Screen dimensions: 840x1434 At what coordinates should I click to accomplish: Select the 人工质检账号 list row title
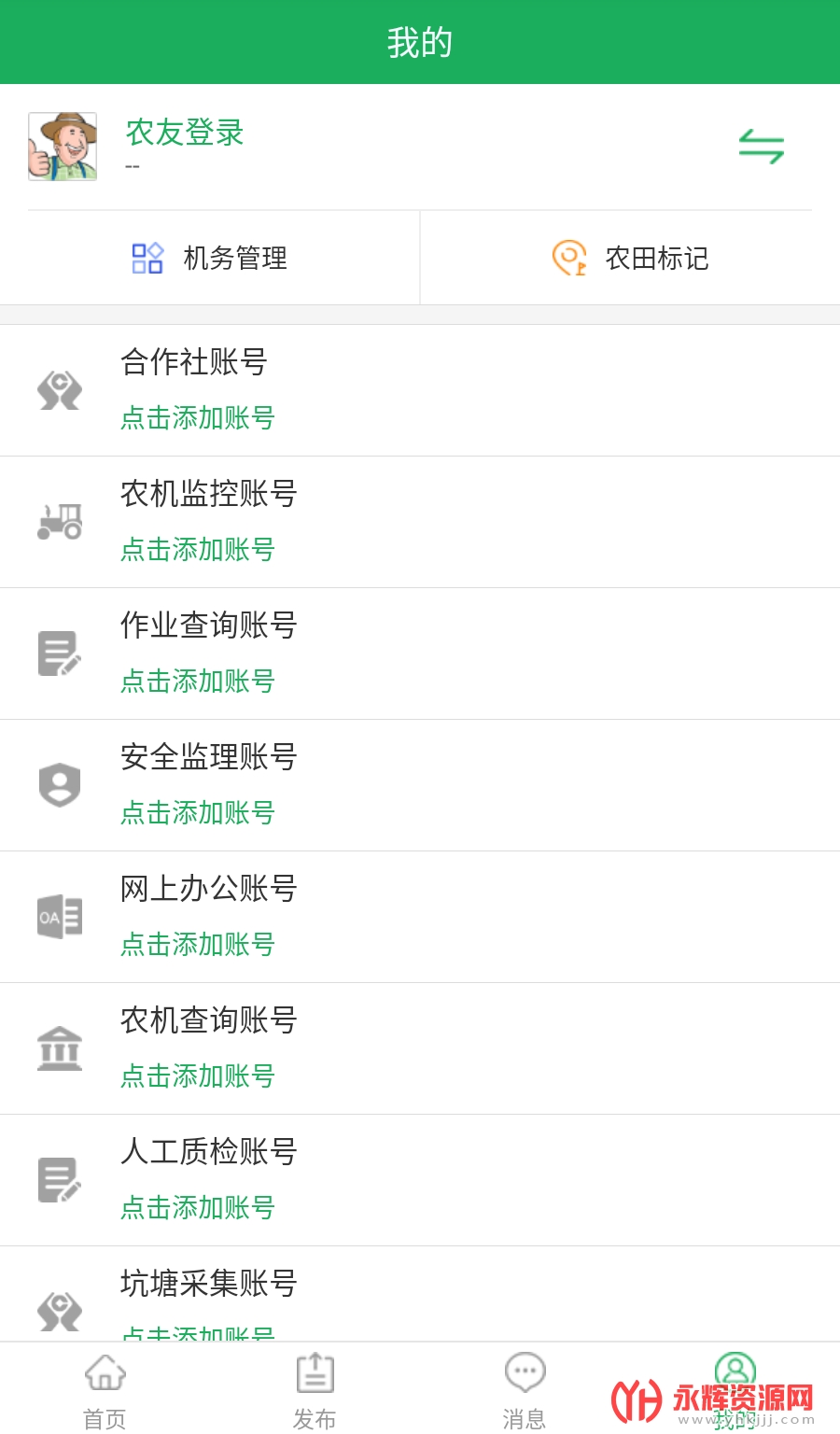209,1152
